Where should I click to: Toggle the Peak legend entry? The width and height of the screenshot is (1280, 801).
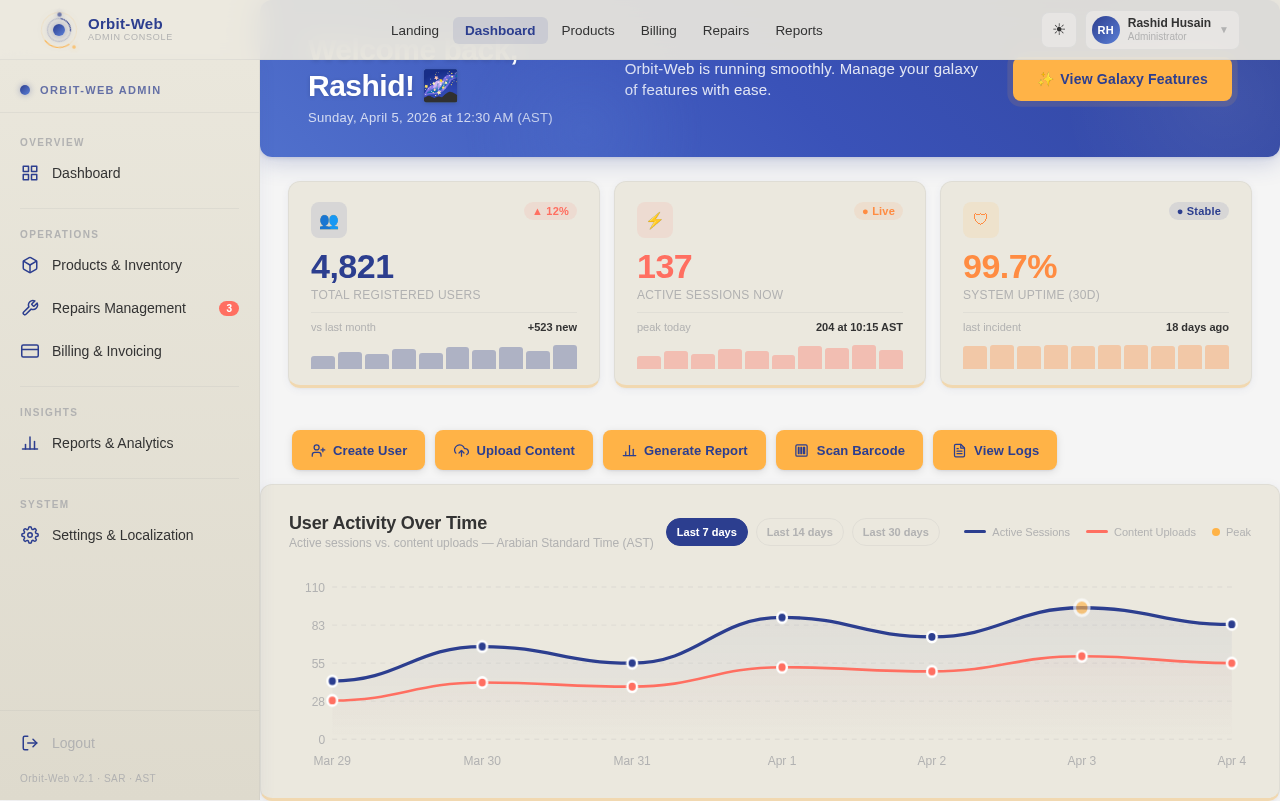[x=1231, y=532]
